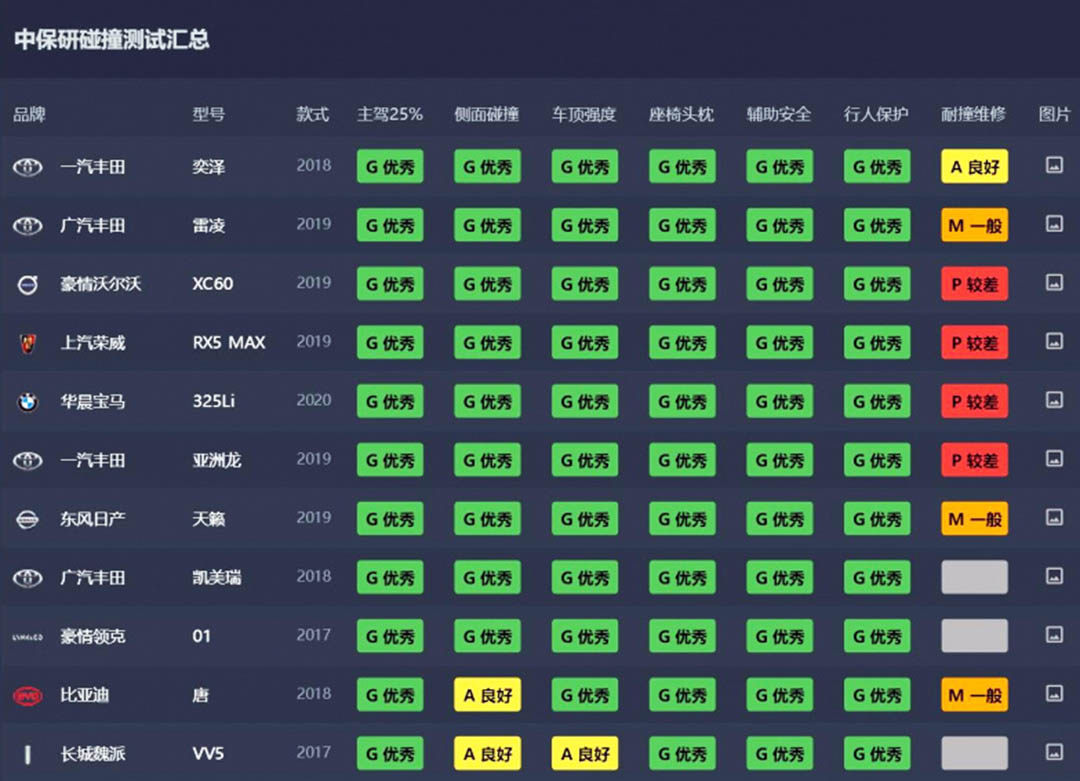Screen dimensions: 1080x781
Task: Click the BMW brand logo
Action: pyautogui.click(x=27, y=402)
